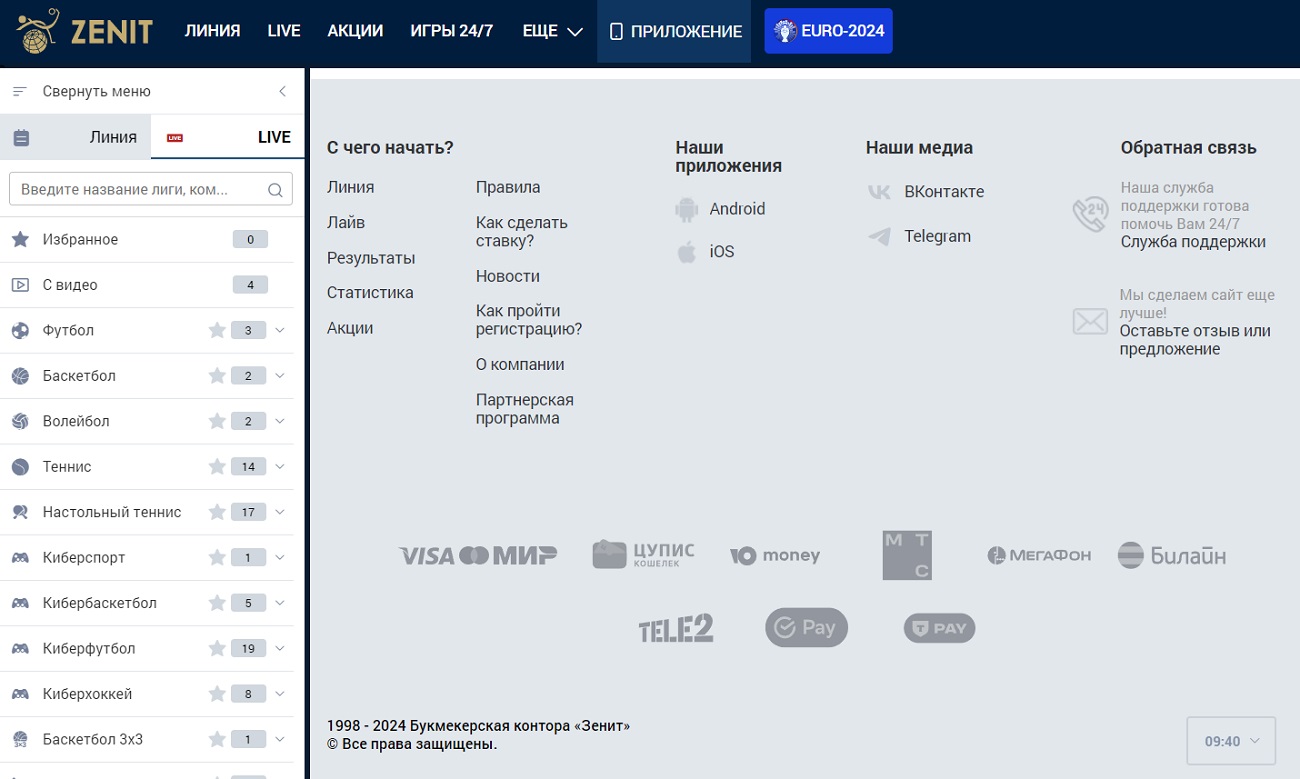Collapse menu with Свернуть меню arrow
1300x779 pixels.
[282, 91]
